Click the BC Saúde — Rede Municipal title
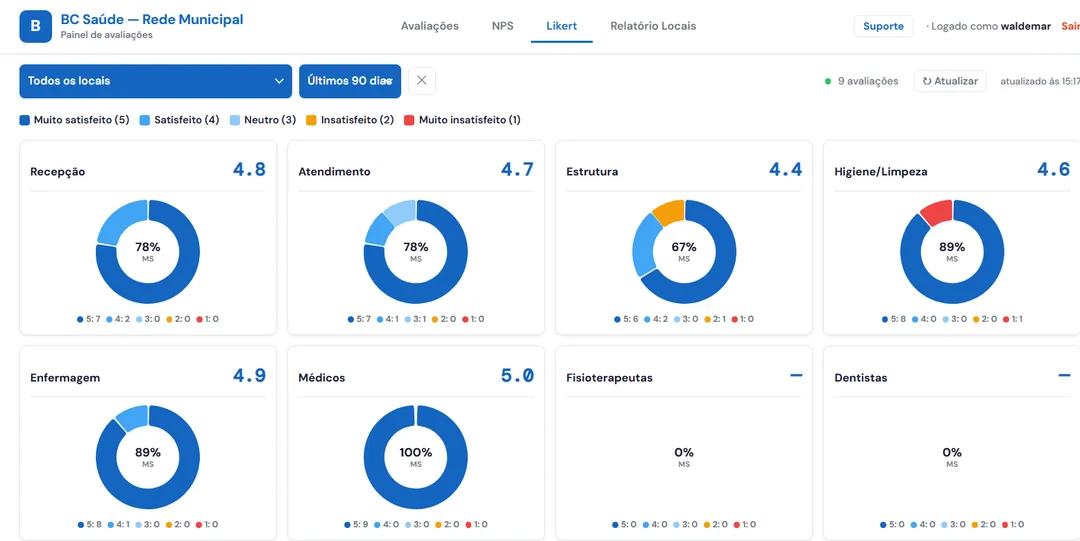 coord(152,19)
